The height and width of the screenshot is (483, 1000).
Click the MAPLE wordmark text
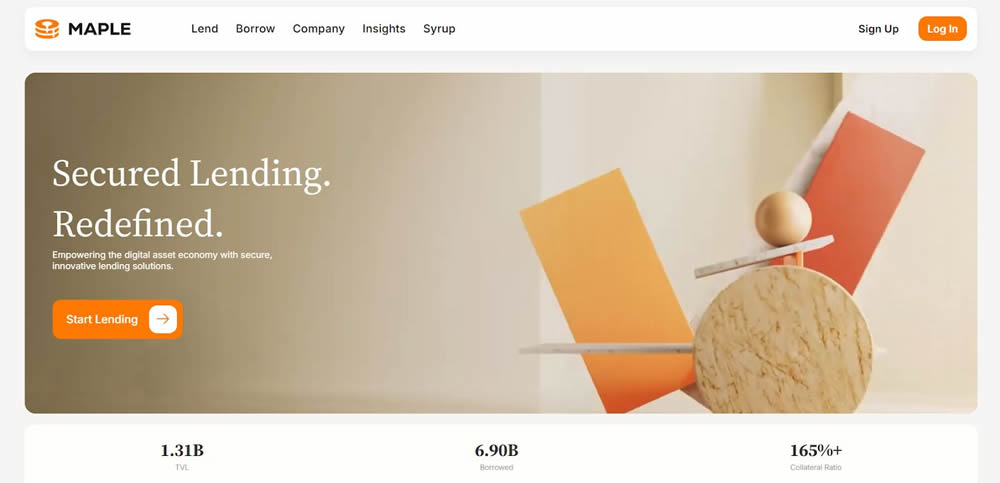point(99,29)
